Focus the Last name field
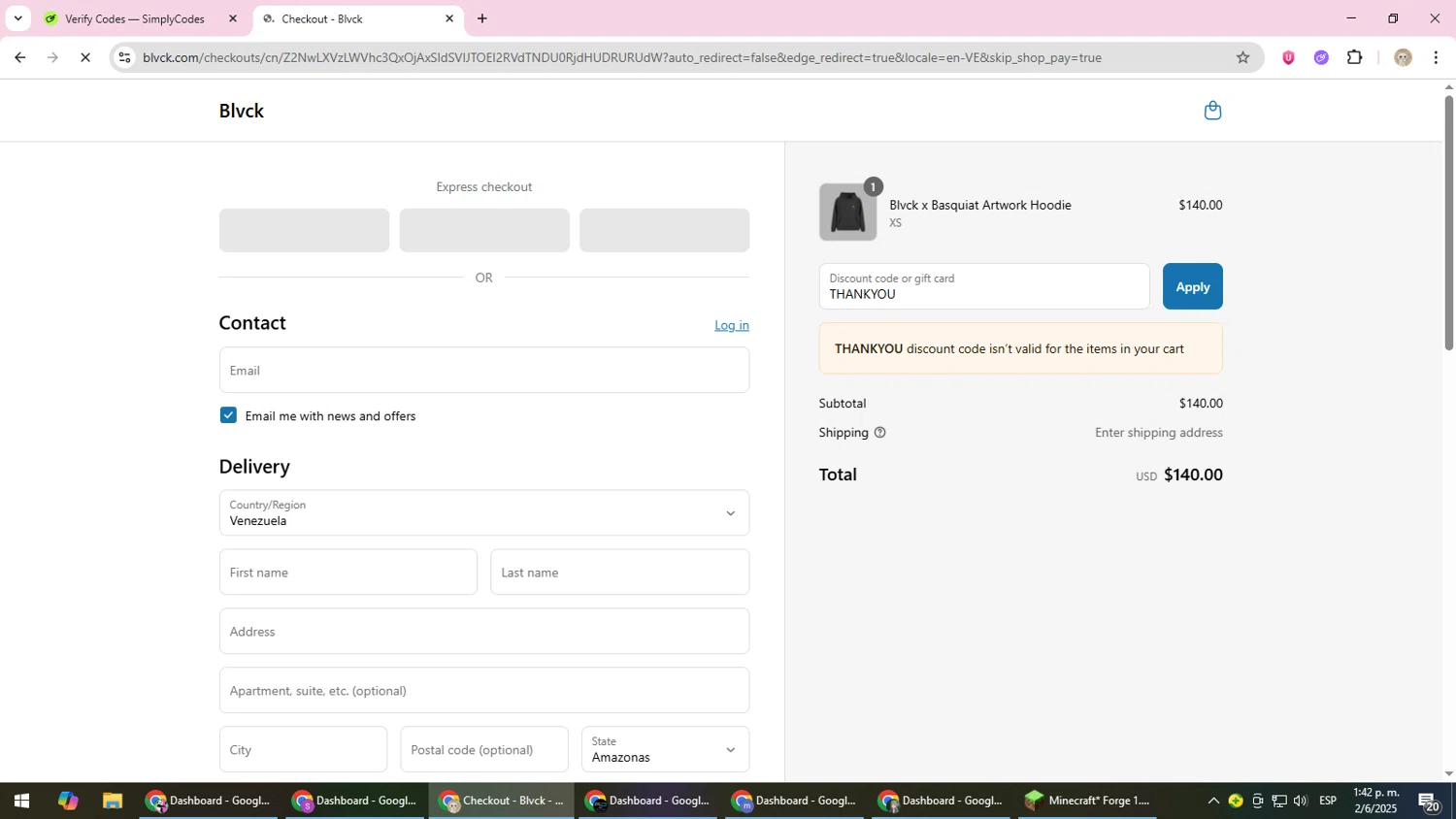The width and height of the screenshot is (1456, 819). click(619, 572)
